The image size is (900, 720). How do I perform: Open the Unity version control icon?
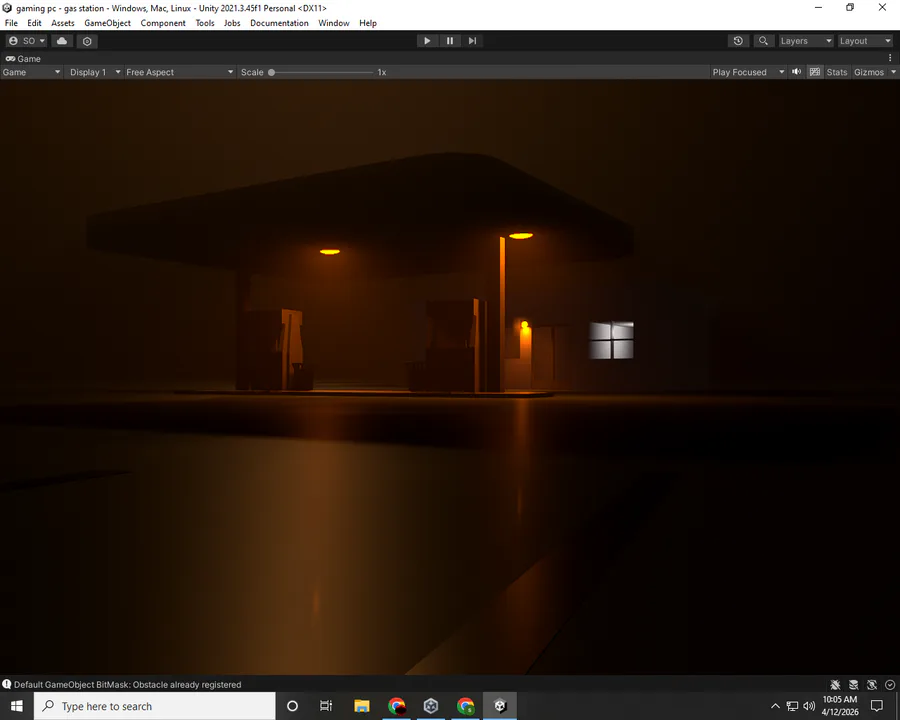point(87,41)
